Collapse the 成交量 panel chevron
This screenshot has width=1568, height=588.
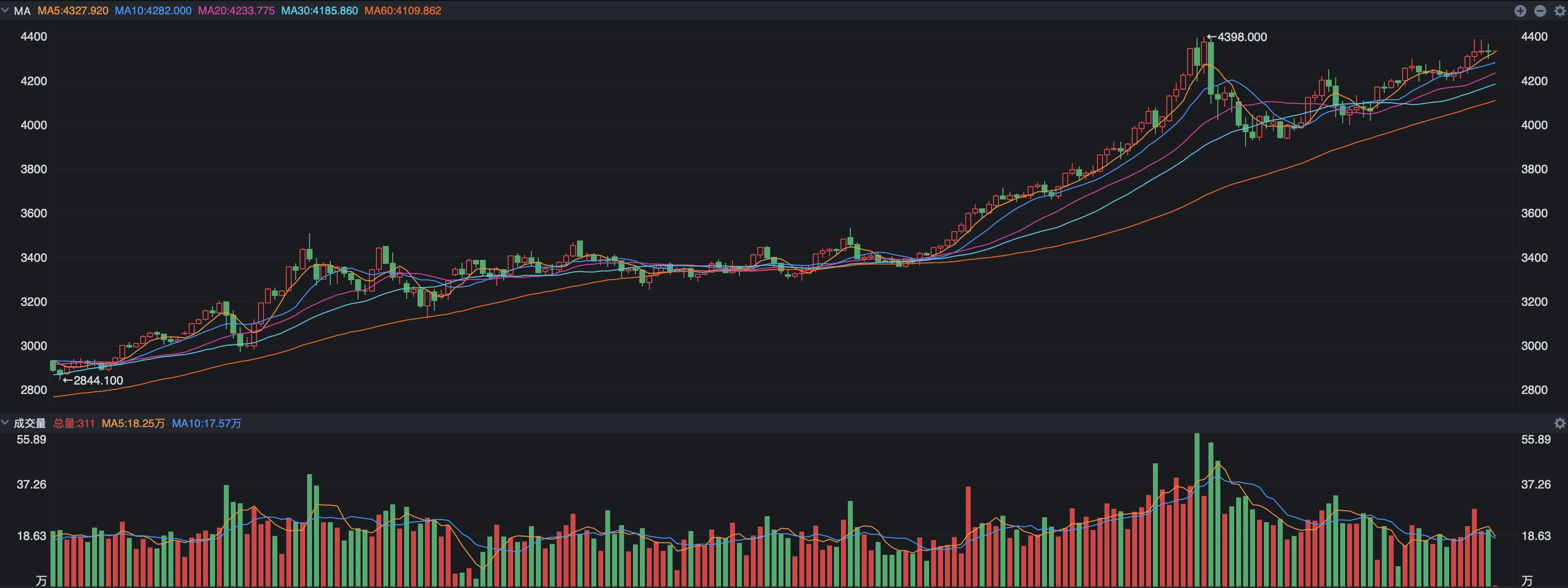pos(5,423)
